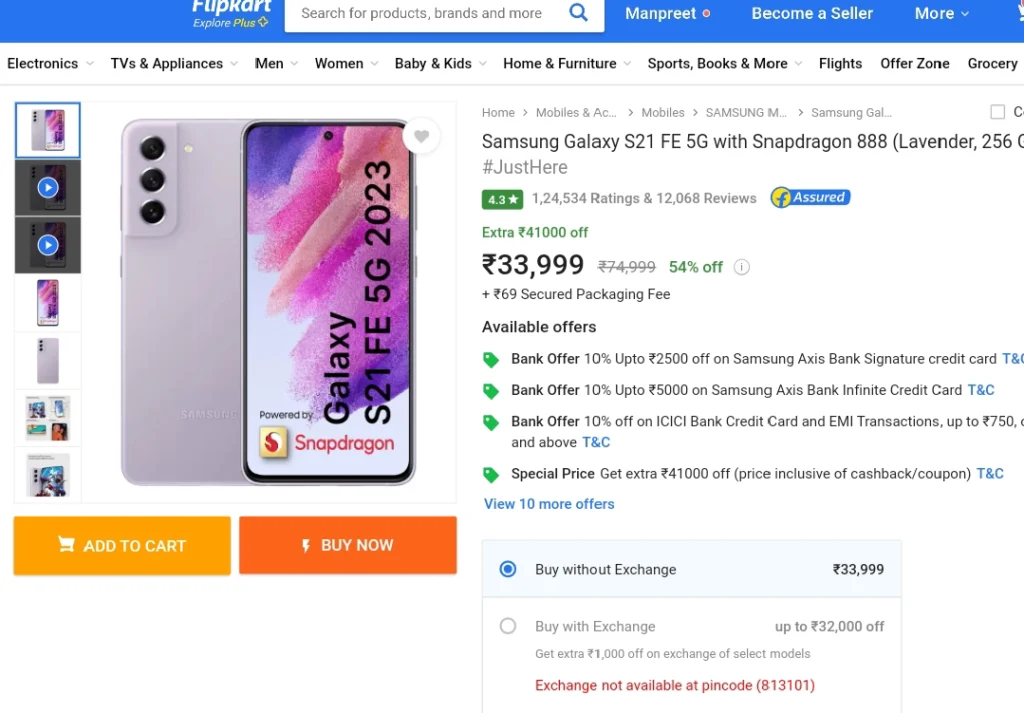The width and height of the screenshot is (1024, 713).
Task: Play the second product video thumbnail
Action: 48,246
